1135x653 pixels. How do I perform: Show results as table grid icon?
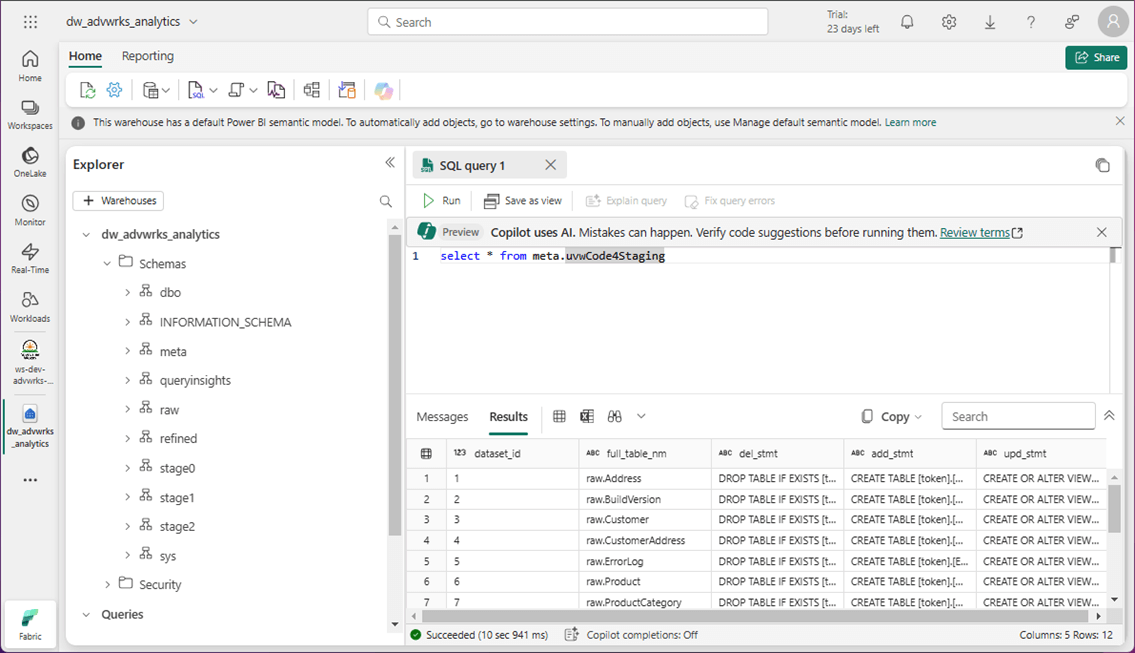tap(560, 416)
